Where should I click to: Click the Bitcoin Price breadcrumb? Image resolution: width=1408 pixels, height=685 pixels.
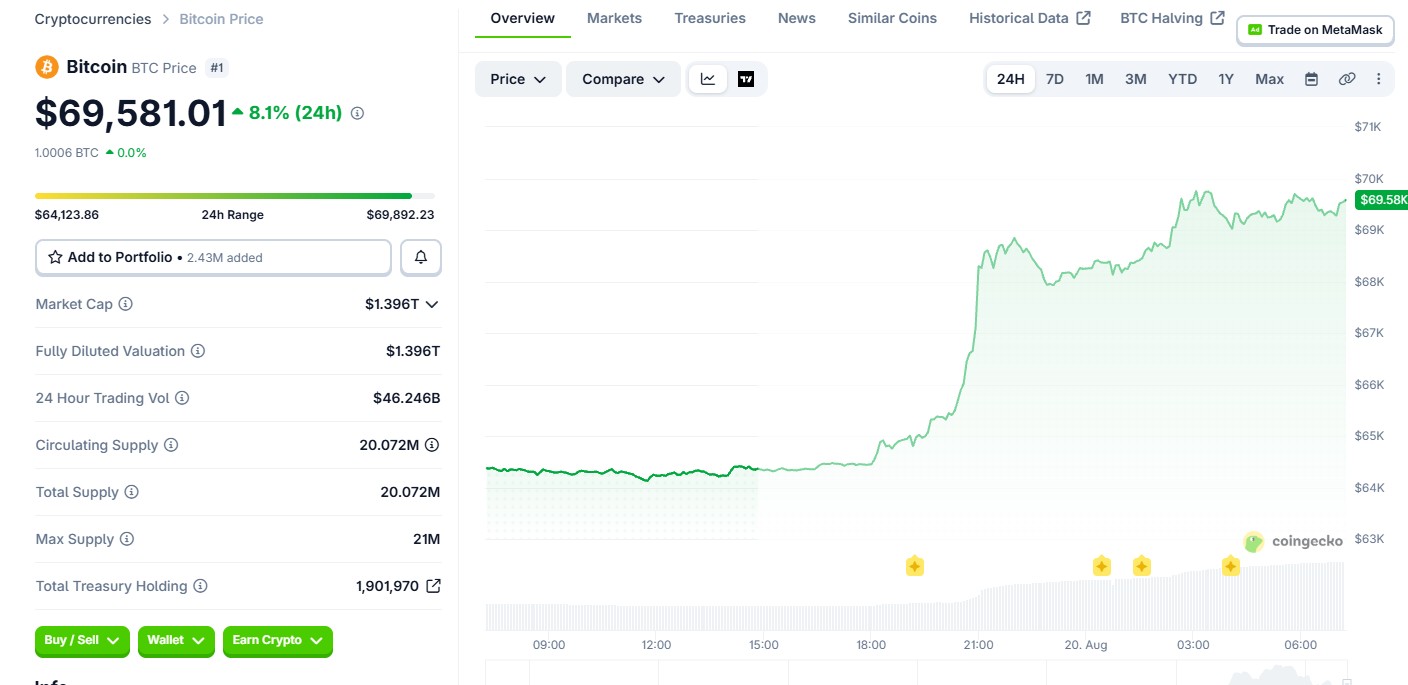221,19
